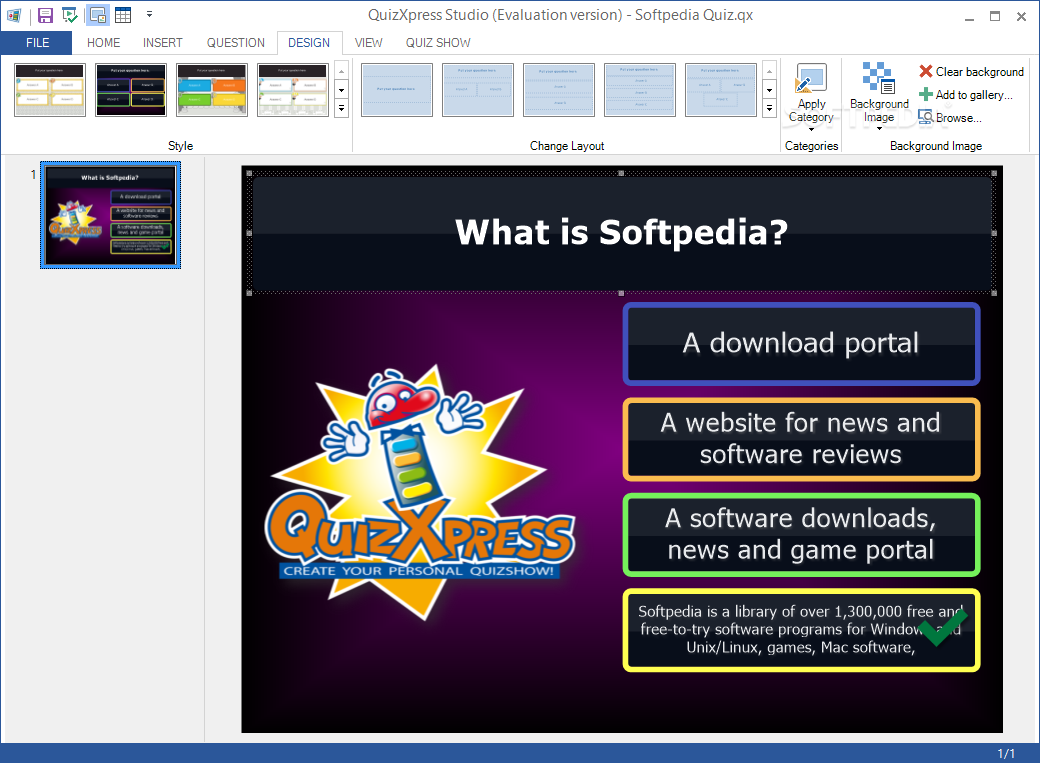Apply the light pastel answers style thumbnail

(x=292, y=90)
